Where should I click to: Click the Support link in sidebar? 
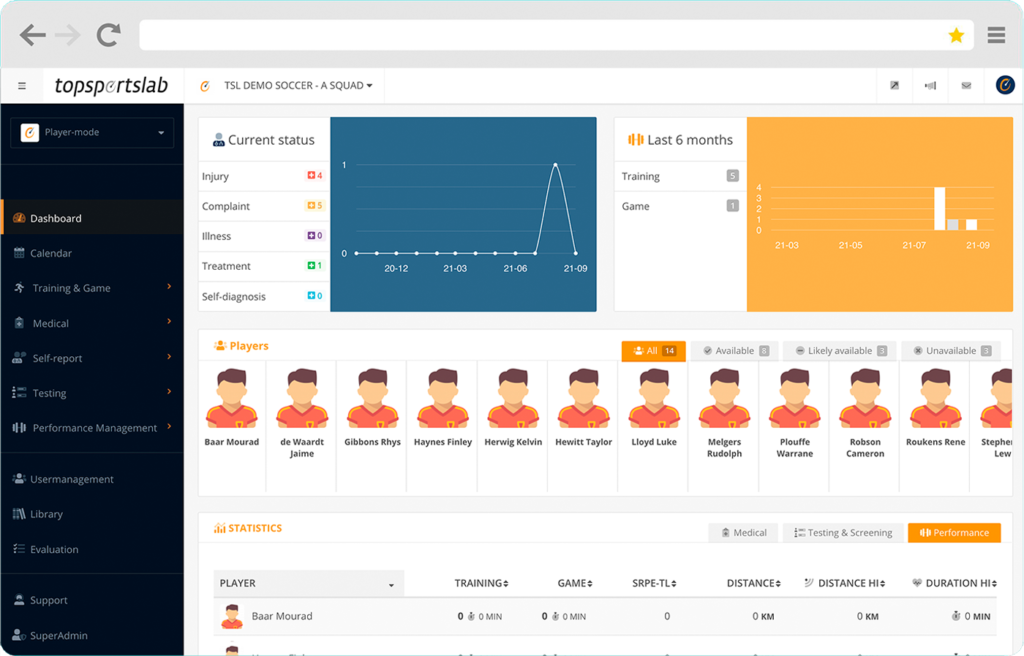click(x=49, y=599)
